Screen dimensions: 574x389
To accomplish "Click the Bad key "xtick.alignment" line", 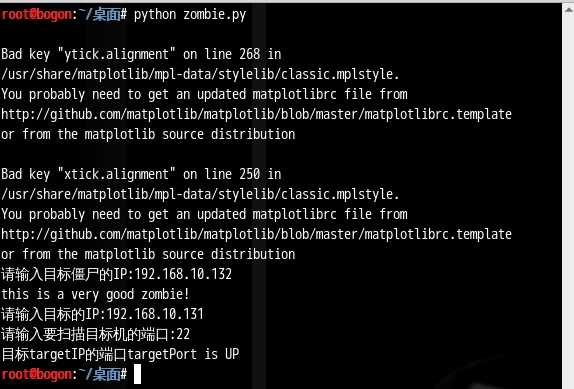I will [141, 174].
